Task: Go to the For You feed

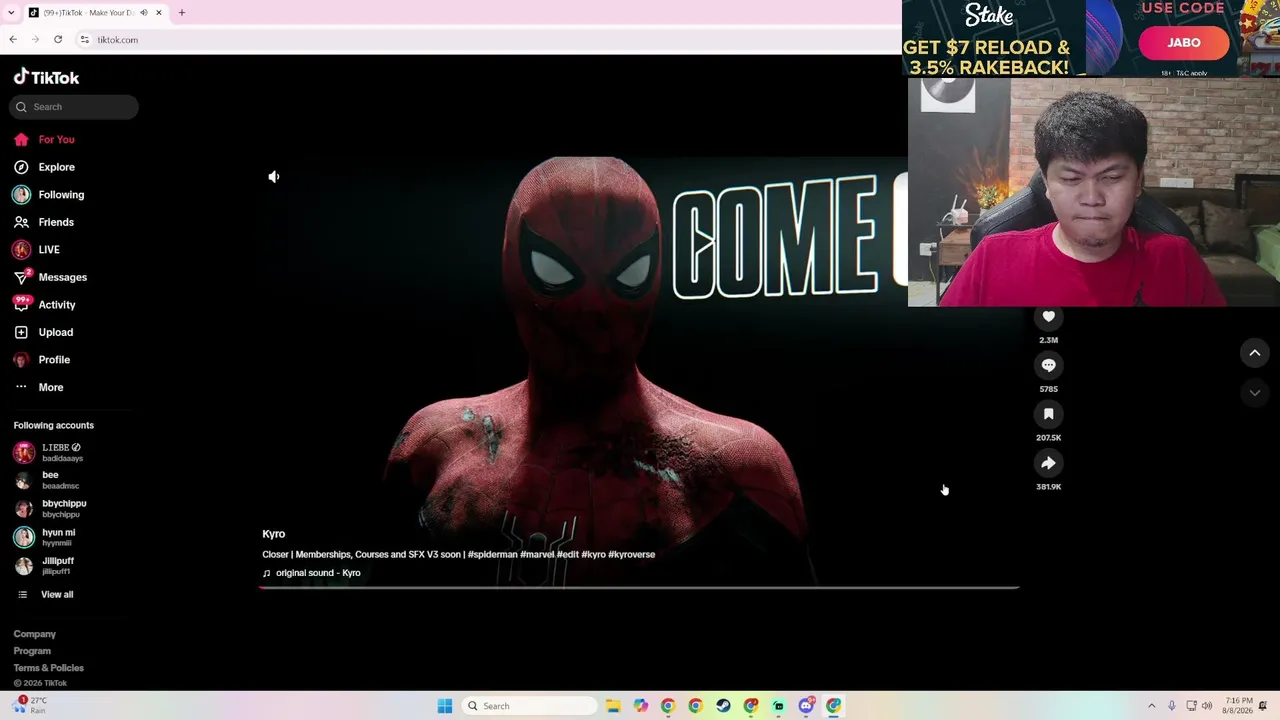Action: (x=44, y=140)
